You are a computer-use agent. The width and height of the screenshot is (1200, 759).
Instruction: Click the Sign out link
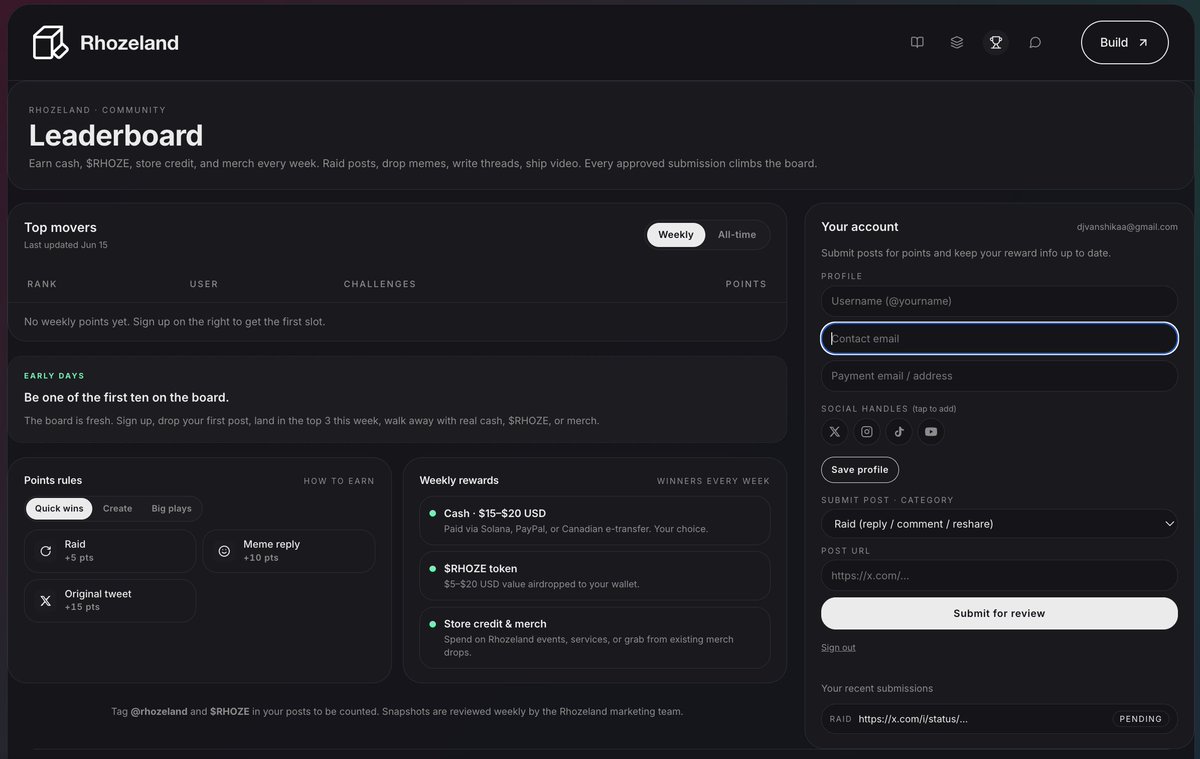(838, 648)
